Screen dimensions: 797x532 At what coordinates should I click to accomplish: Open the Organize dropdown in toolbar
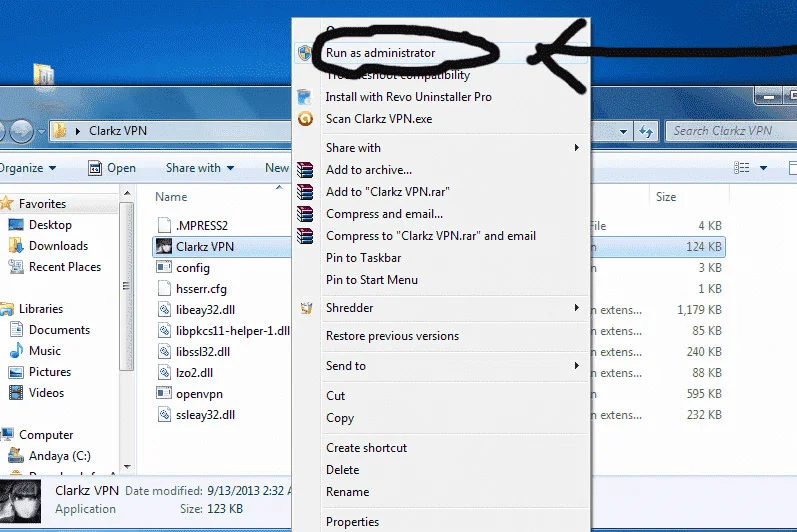click(x=27, y=168)
